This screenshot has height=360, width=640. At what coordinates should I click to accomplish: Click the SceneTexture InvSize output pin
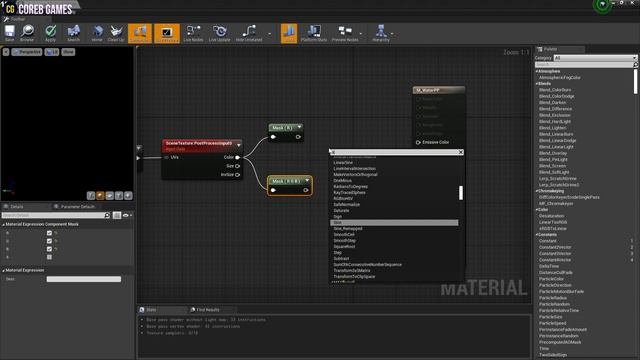point(238,175)
